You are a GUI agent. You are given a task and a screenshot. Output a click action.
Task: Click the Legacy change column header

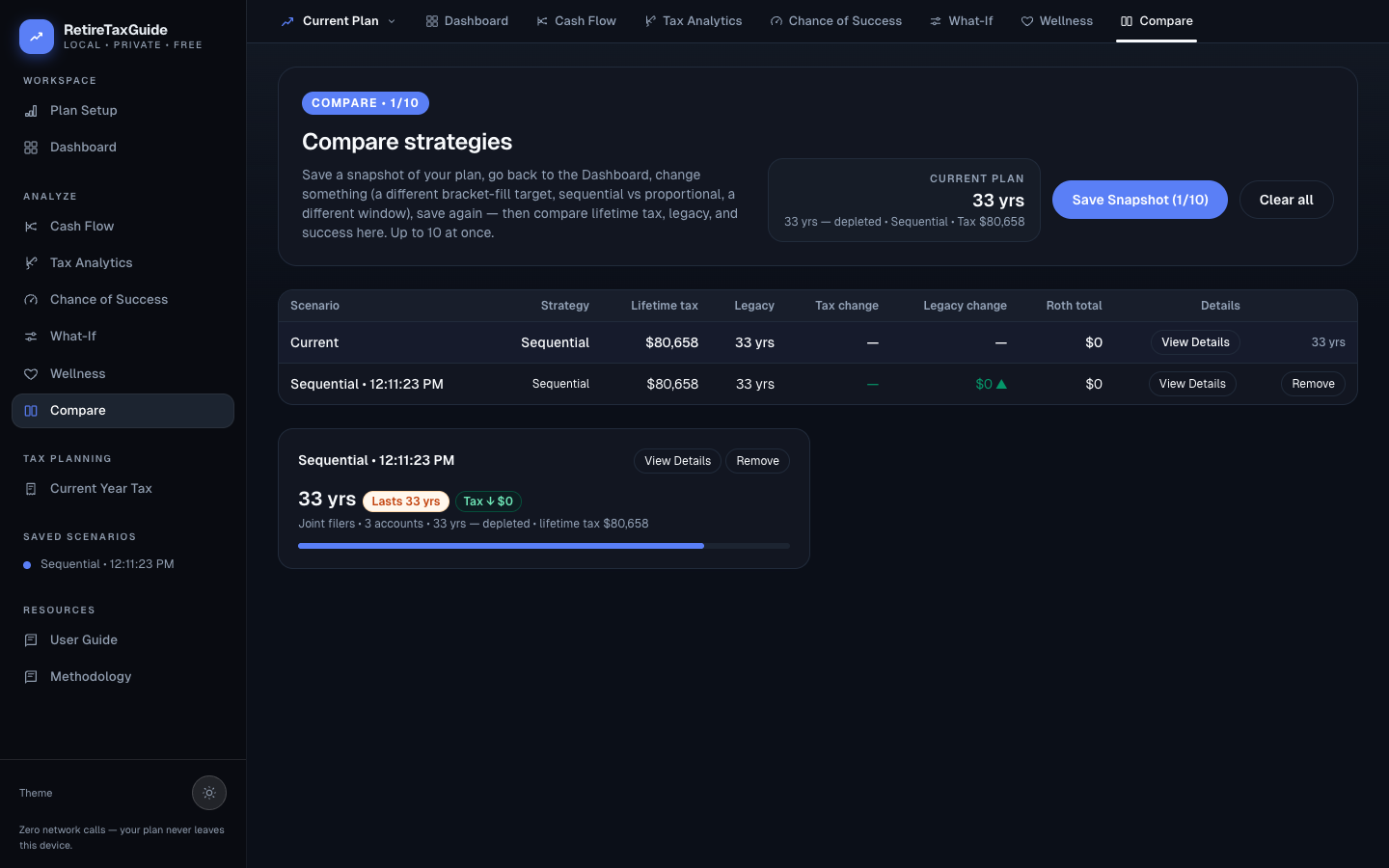(x=965, y=306)
